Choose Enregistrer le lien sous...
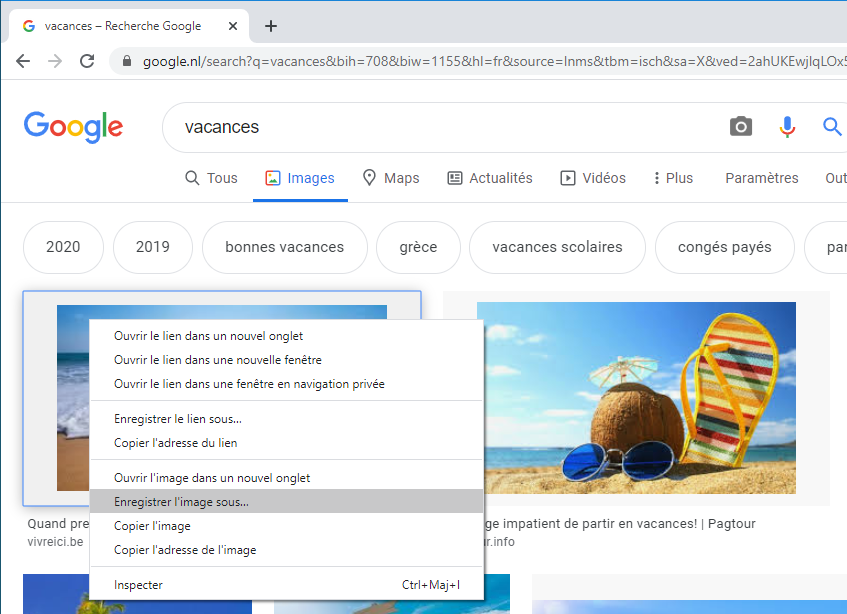This screenshot has width=847, height=614. click(x=286, y=419)
